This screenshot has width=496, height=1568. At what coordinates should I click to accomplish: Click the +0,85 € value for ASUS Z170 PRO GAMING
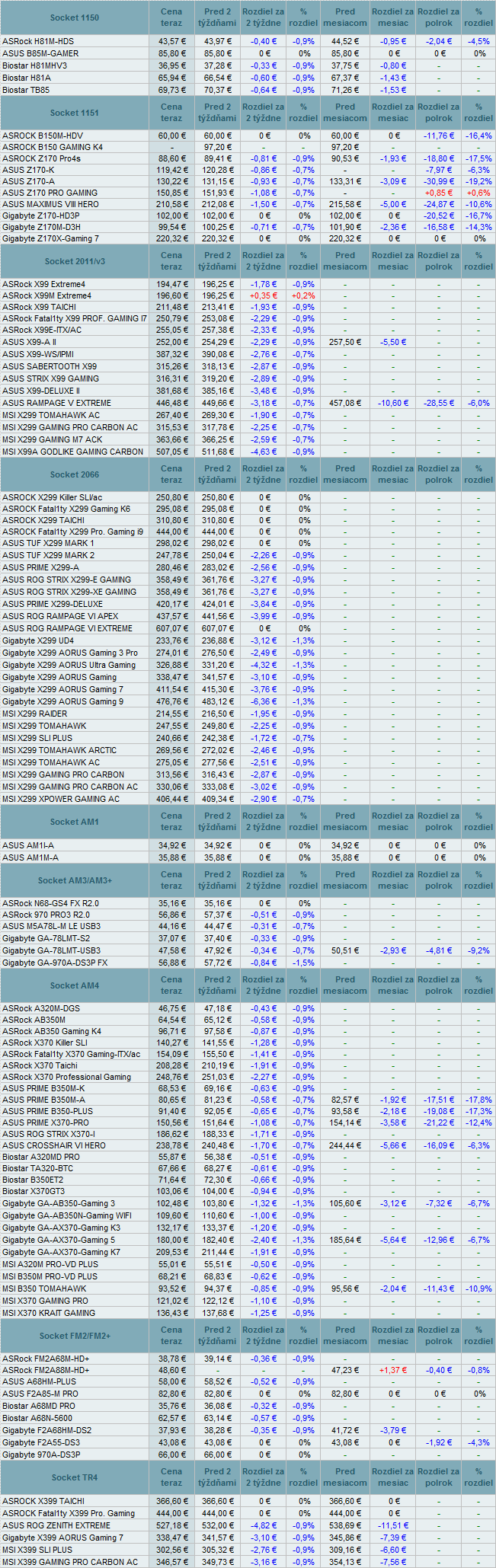(x=439, y=193)
